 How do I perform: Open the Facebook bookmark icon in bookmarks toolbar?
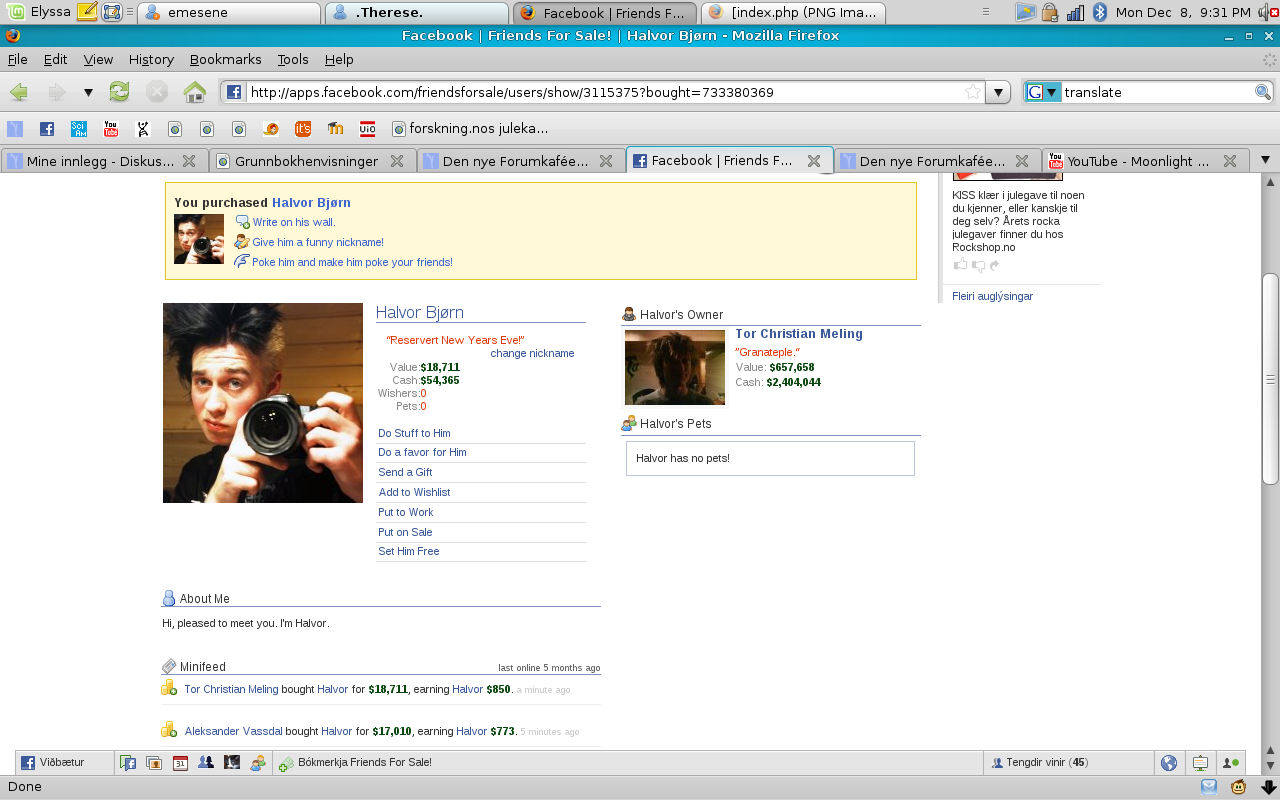(x=46, y=128)
